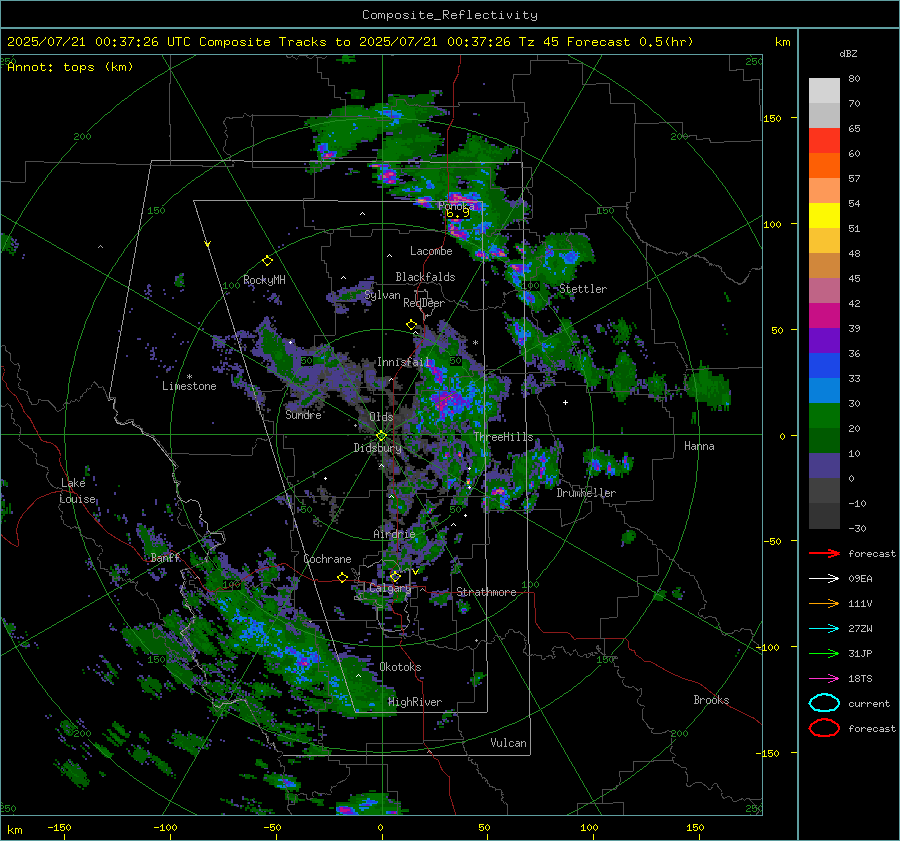Click the cyan 27ZW arrow legend icon
The height and width of the screenshot is (841, 900).
(x=824, y=629)
